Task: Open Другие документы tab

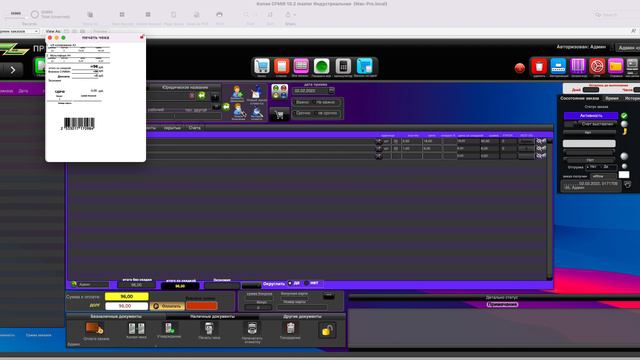Action: 302,316
